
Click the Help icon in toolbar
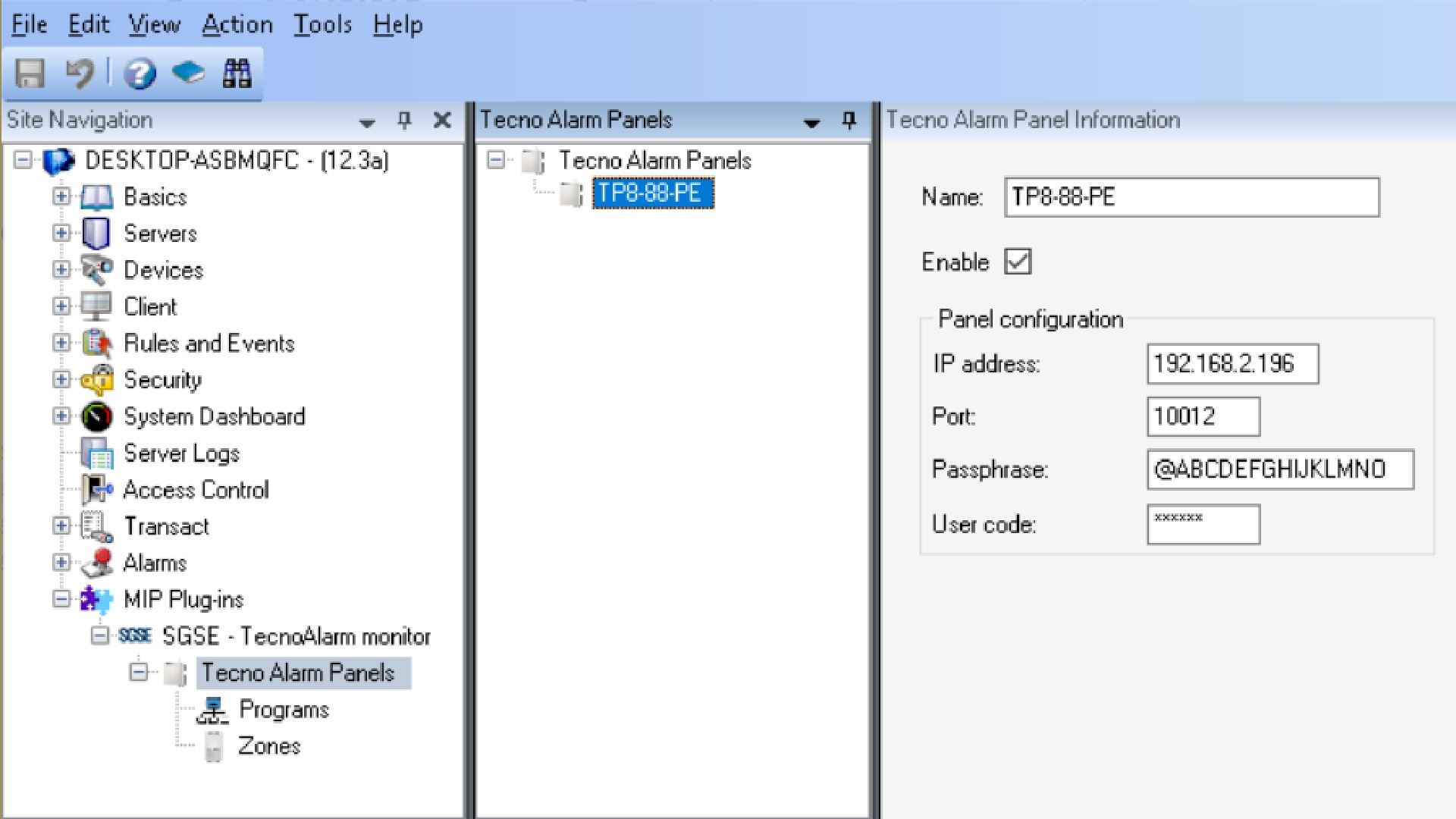tap(140, 72)
